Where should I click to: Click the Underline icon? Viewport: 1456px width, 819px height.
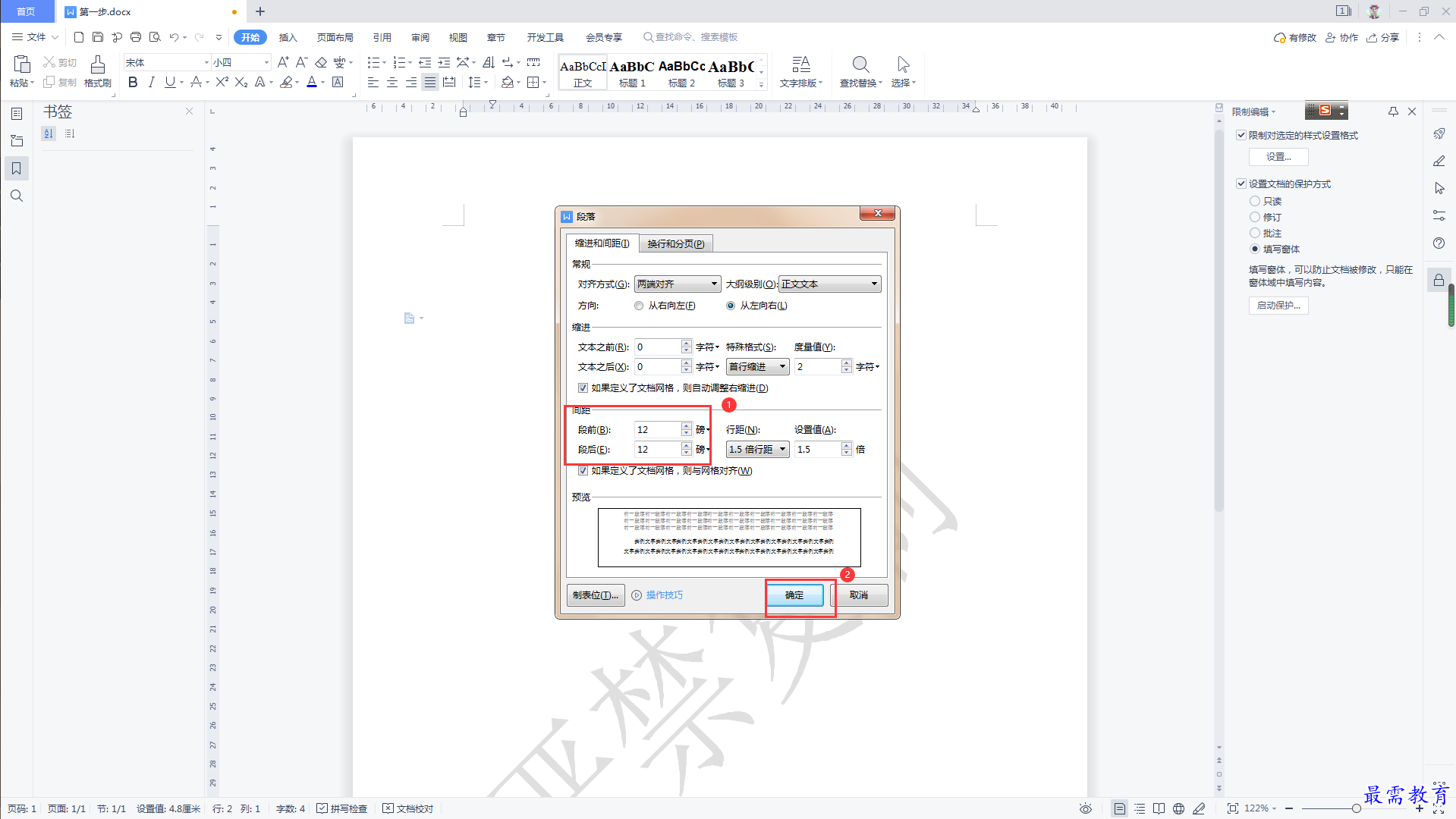coord(170,82)
